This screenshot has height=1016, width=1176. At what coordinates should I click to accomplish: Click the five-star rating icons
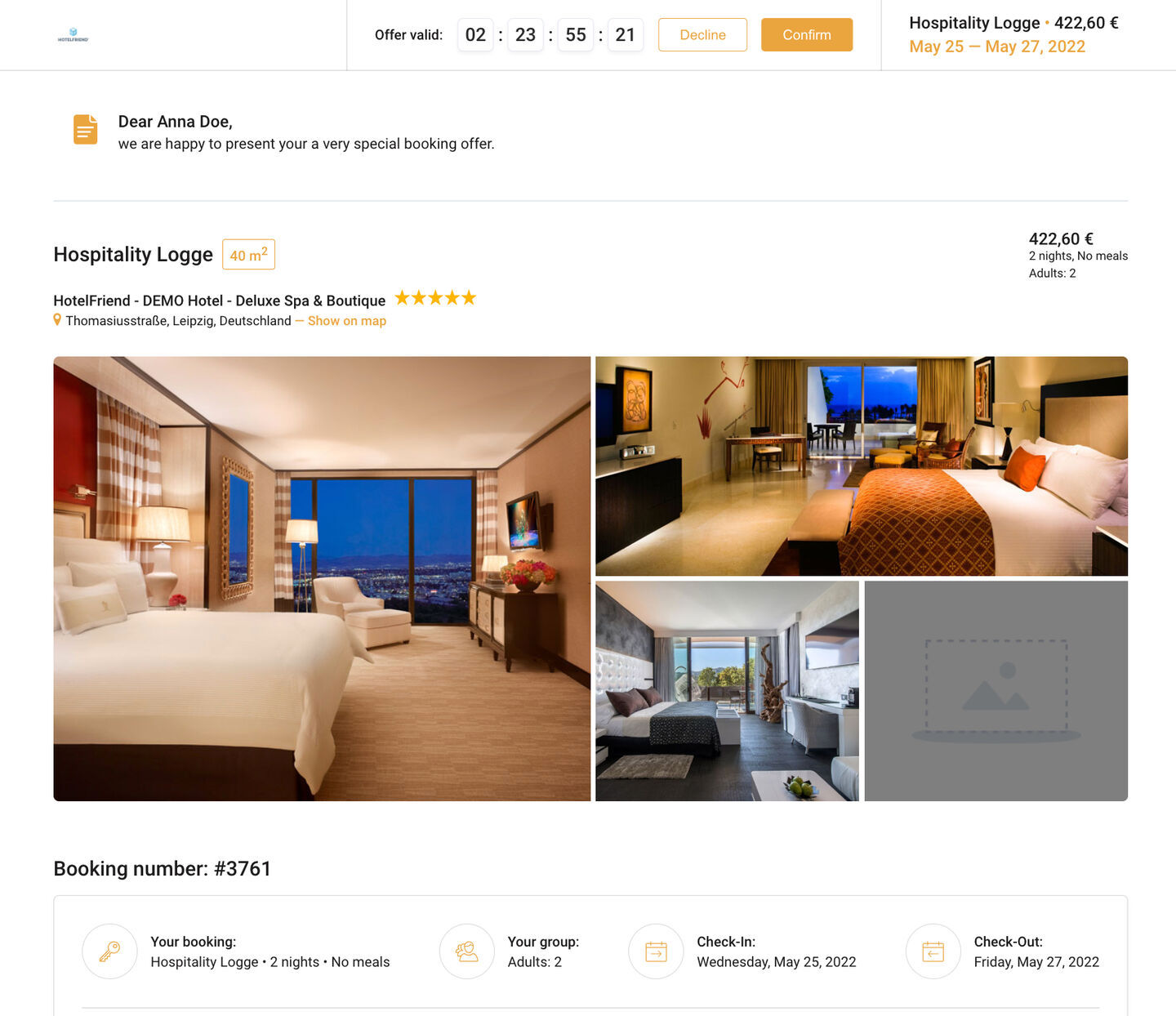point(435,298)
